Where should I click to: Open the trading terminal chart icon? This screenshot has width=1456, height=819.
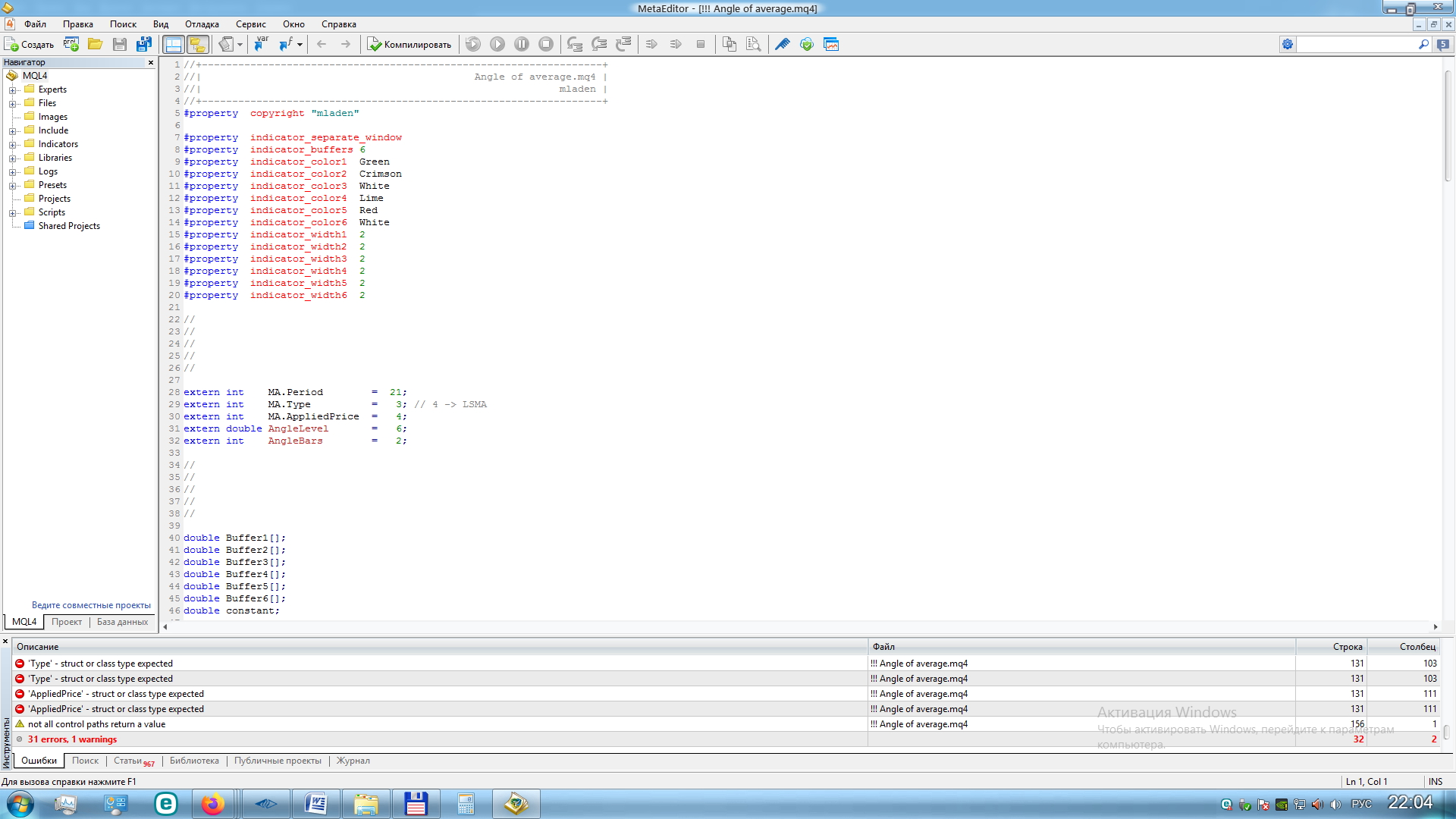point(831,45)
